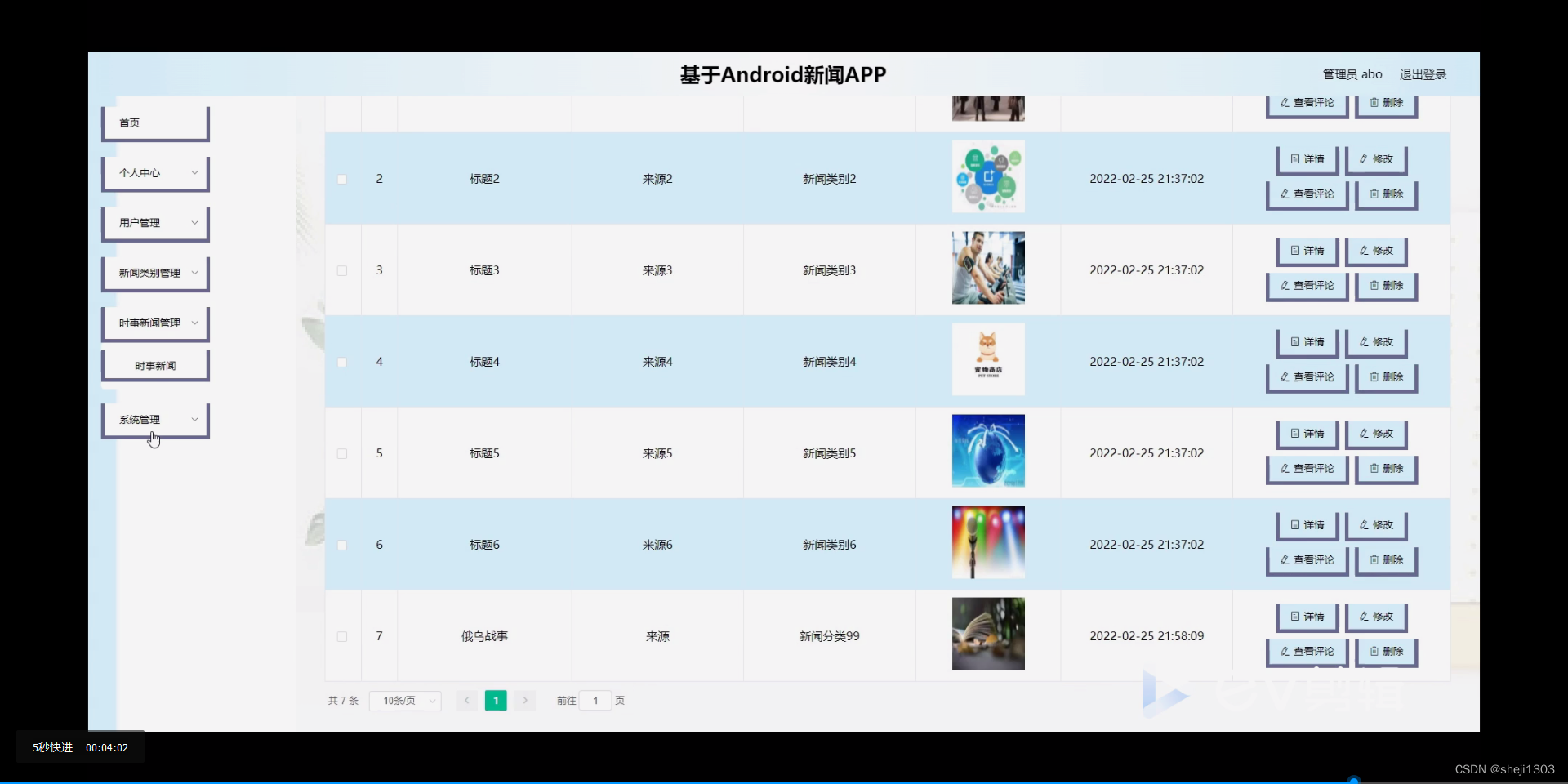Click the pet store thumbnail for 标题4
The width and height of the screenshot is (1568, 784).
coord(987,359)
